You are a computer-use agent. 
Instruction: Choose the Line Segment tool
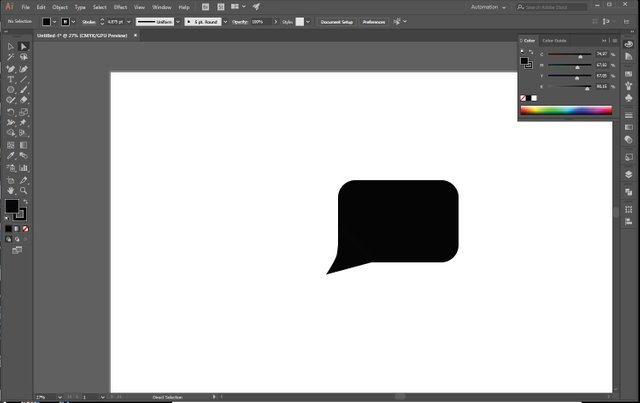[x=23, y=79]
